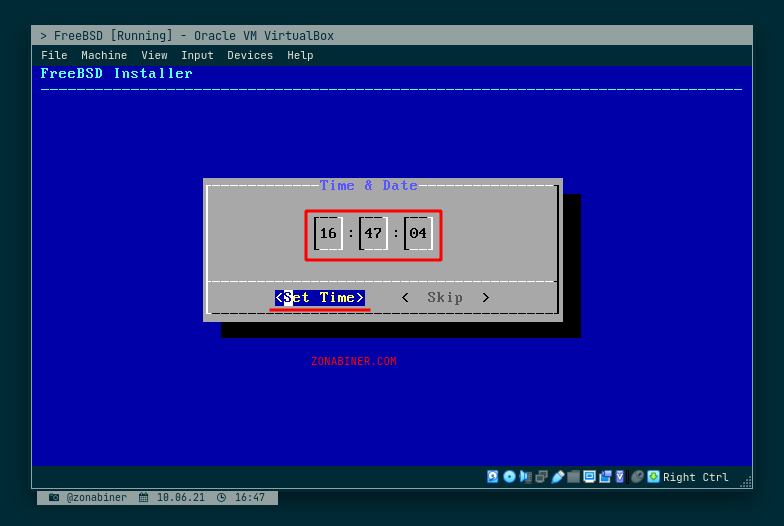Click the FreeBSD Installer heading text
784x526 pixels.
(x=116, y=74)
